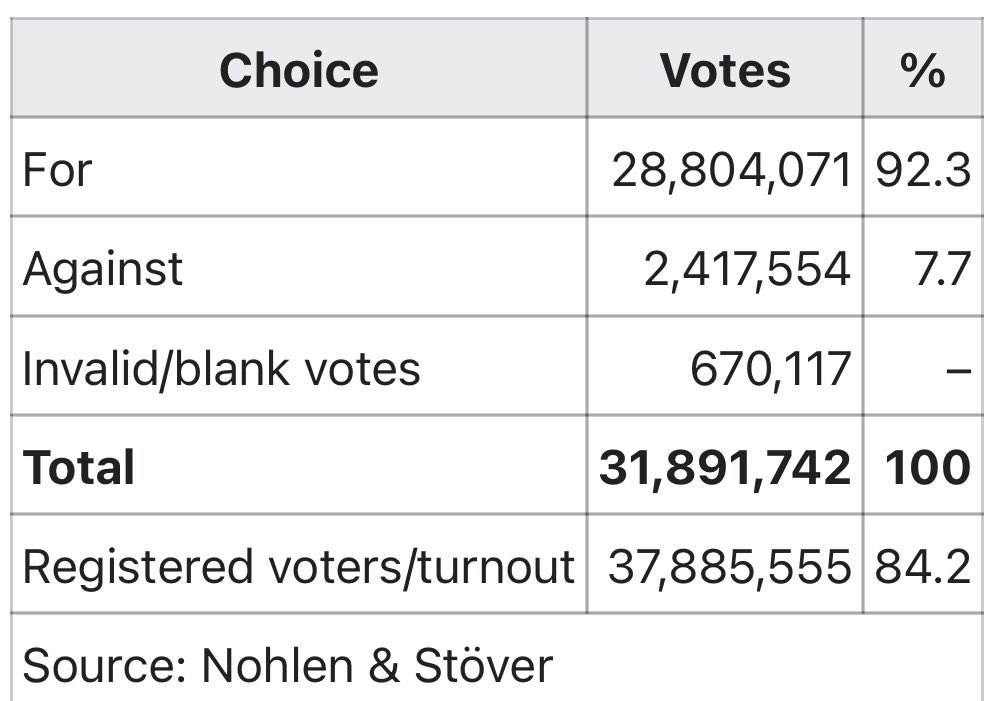The height and width of the screenshot is (701, 994).
Task: Select the 28,804,071 votes cell
Action: click(731, 169)
